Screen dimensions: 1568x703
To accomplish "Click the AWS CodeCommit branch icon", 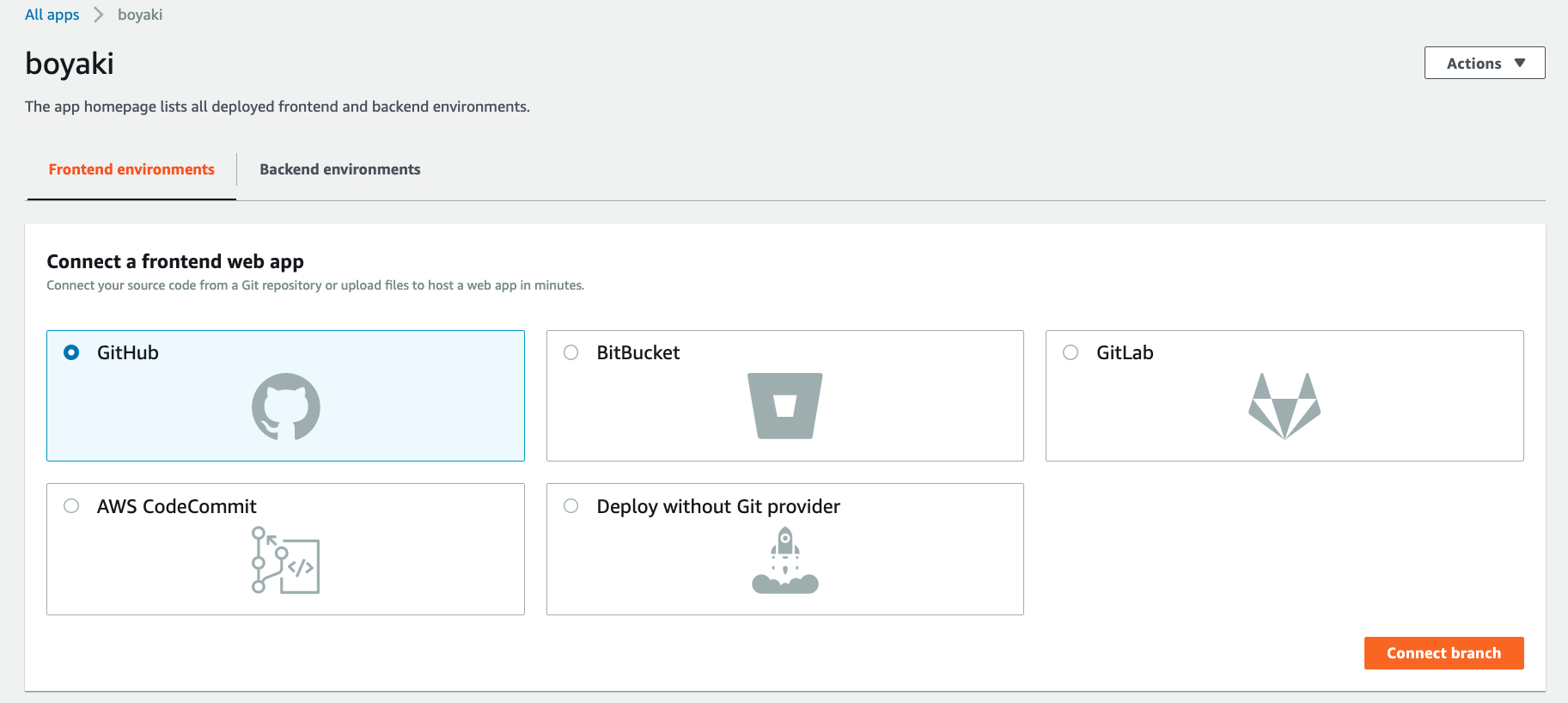I will (x=286, y=560).
